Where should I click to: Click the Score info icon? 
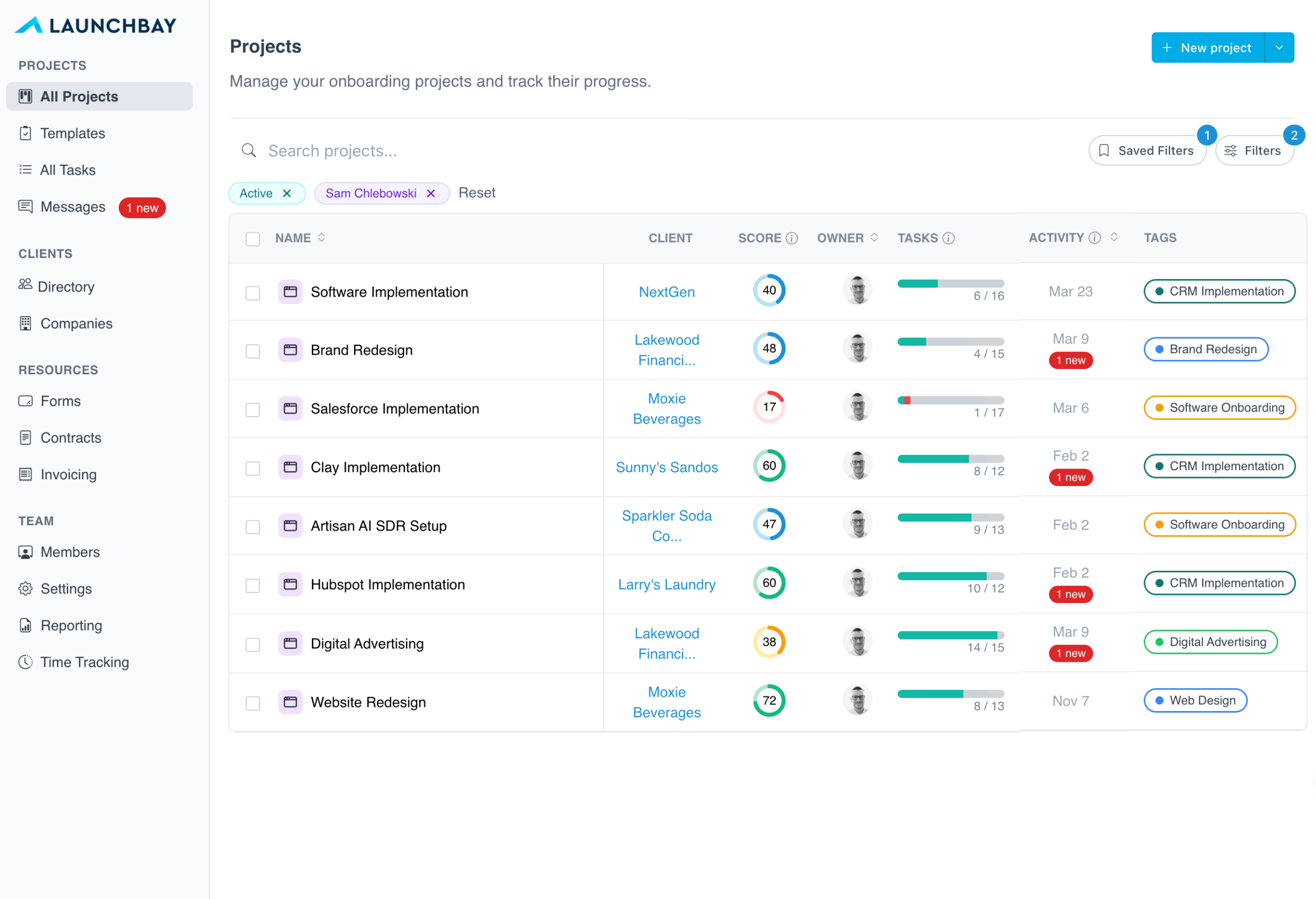pos(791,238)
